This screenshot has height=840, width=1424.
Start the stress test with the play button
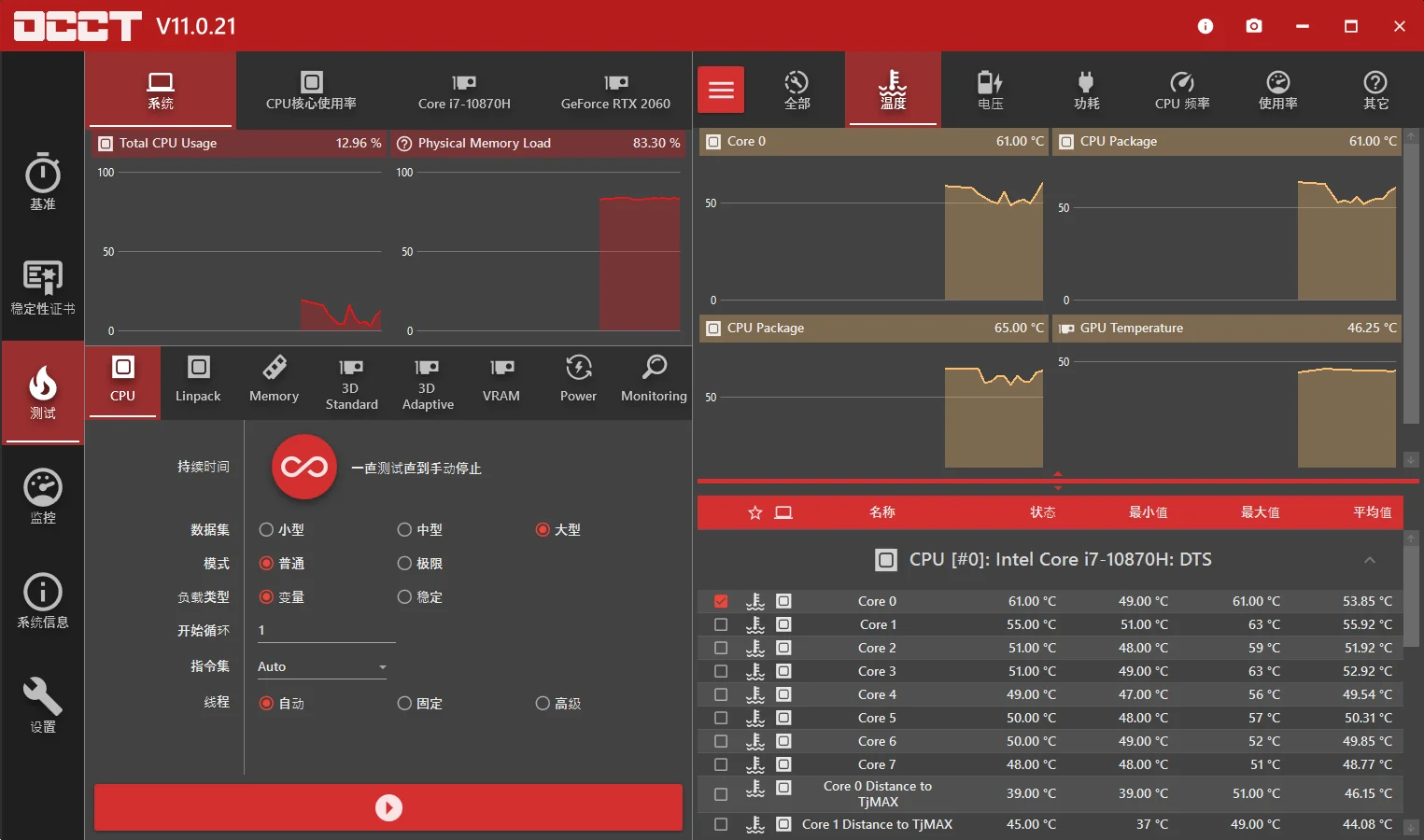pos(388,807)
